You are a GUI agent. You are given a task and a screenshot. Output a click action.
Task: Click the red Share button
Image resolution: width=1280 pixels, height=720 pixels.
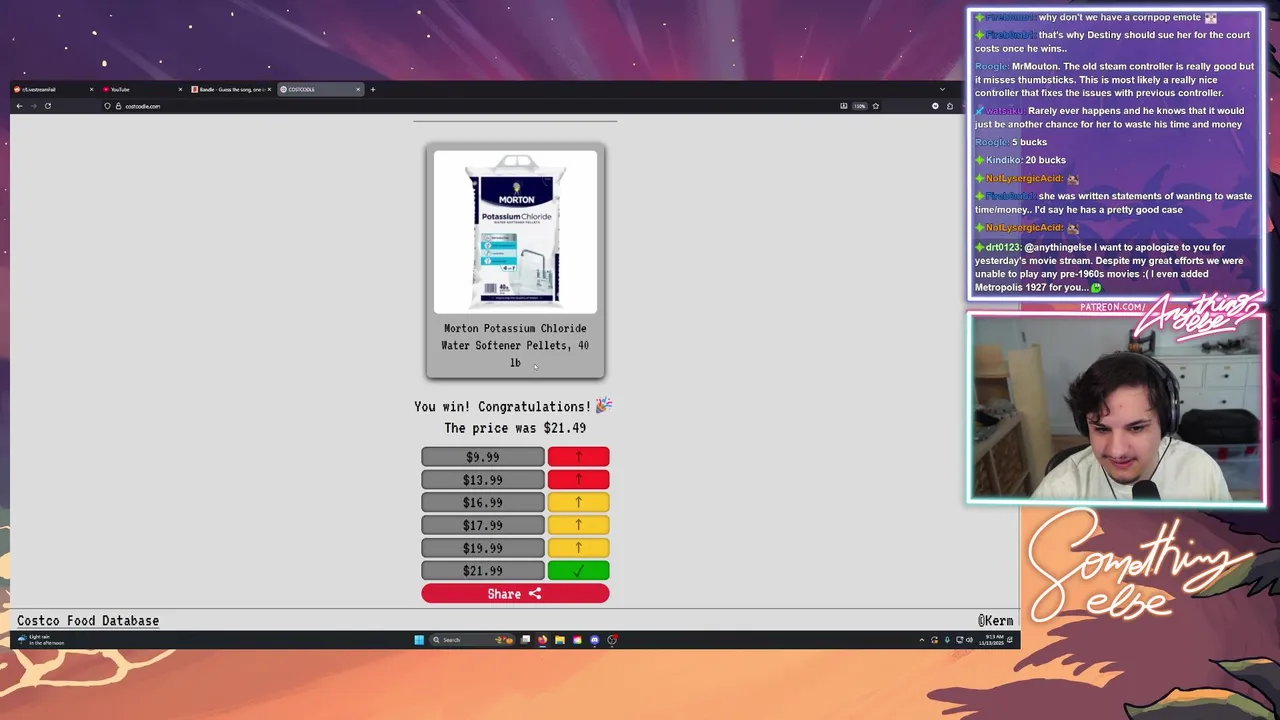[x=515, y=594]
